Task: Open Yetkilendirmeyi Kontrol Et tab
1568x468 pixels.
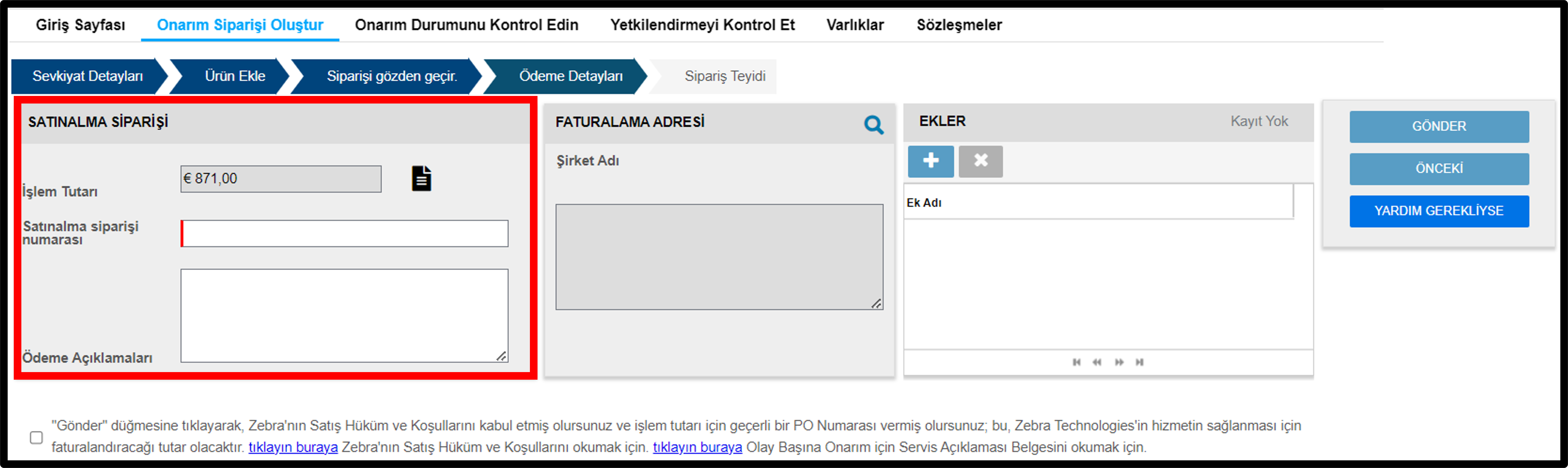Action: [x=703, y=25]
